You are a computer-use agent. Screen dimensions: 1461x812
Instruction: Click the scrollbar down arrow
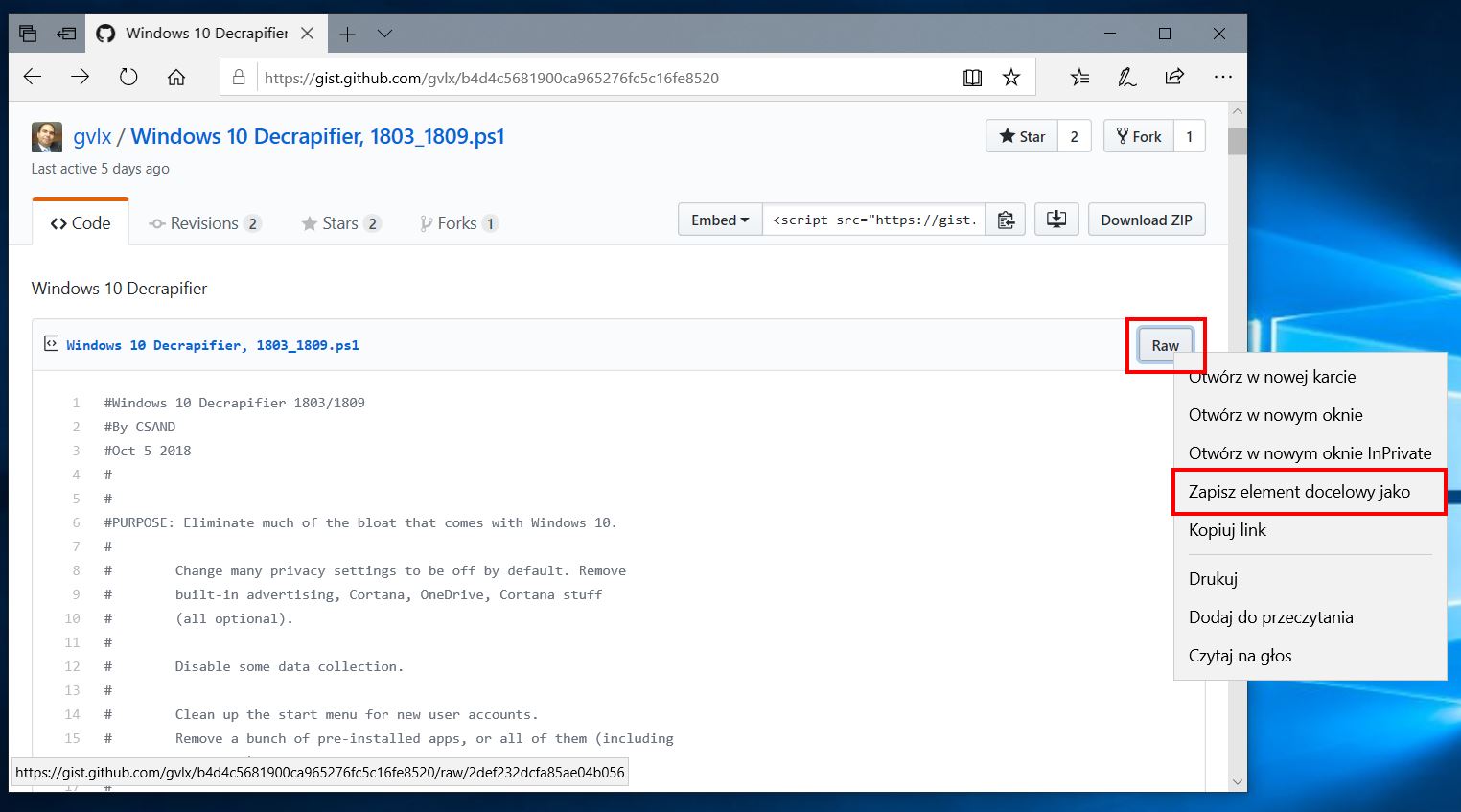coord(1238,781)
